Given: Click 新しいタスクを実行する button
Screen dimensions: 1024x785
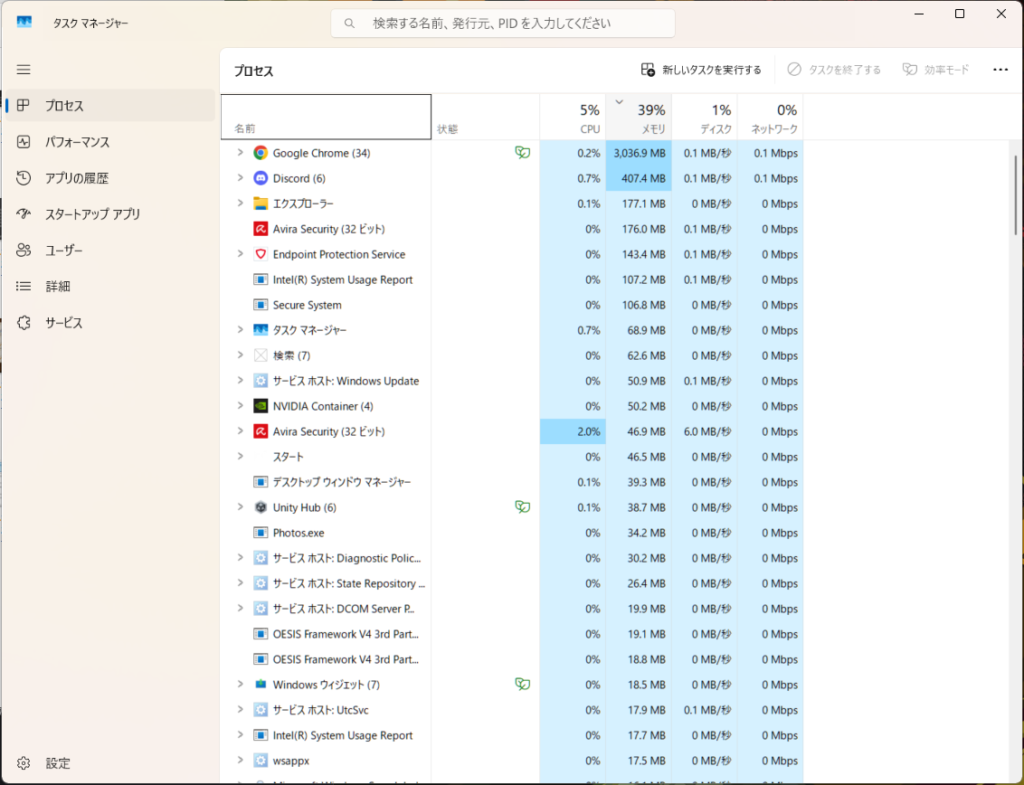Looking at the screenshot, I should tap(701, 70).
